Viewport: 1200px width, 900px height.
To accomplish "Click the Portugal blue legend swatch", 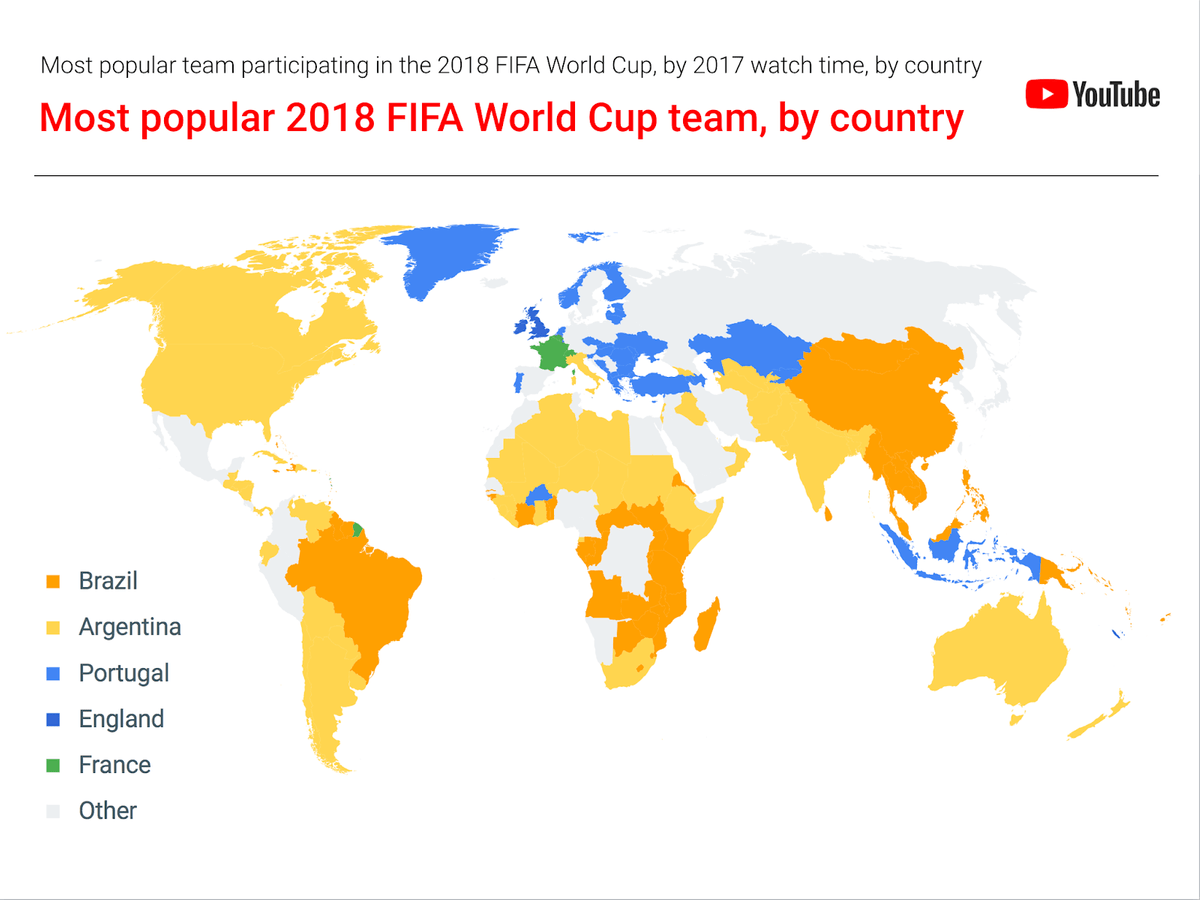I will click(54, 673).
